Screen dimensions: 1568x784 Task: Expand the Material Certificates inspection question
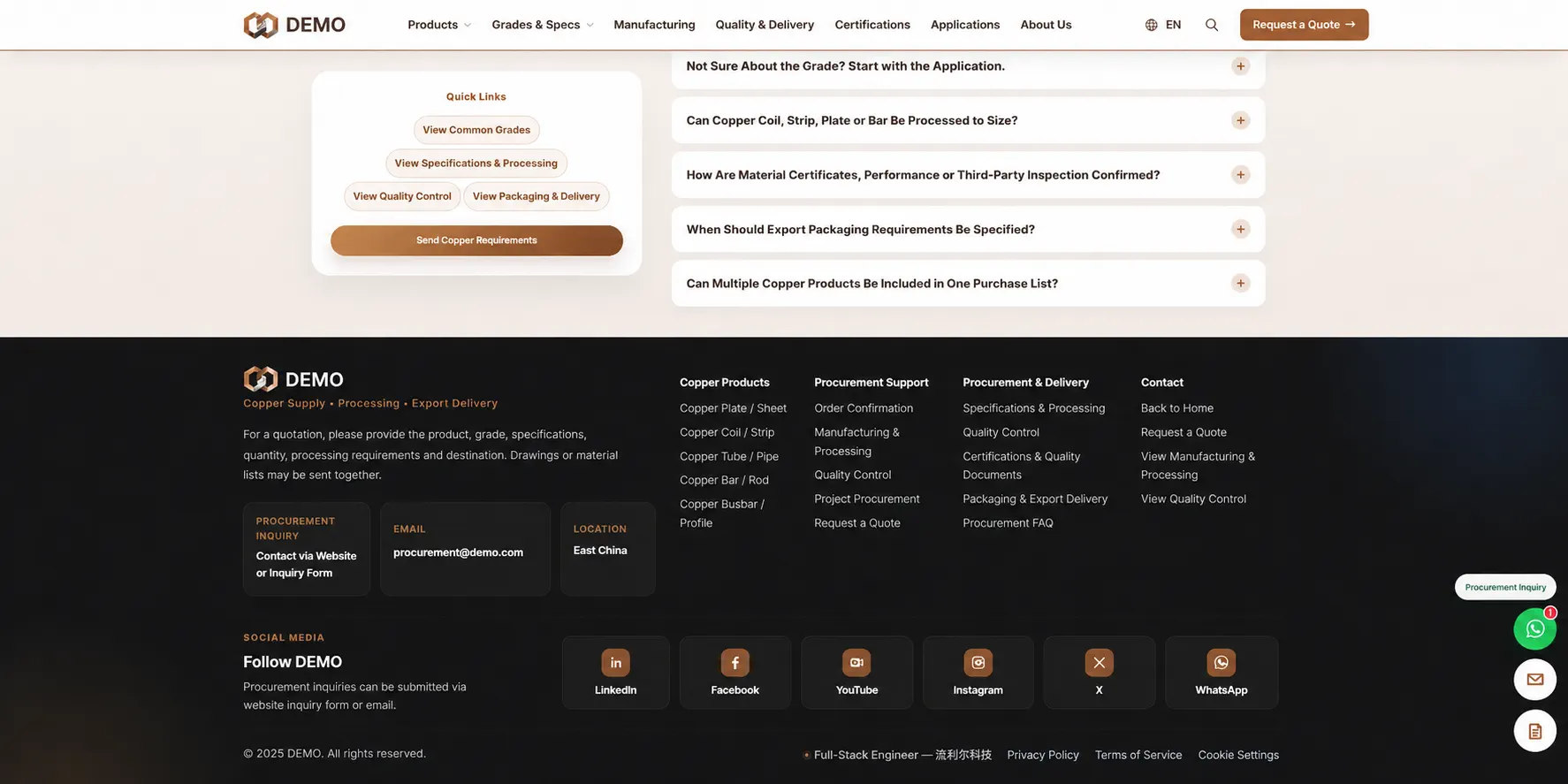(x=968, y=175)
